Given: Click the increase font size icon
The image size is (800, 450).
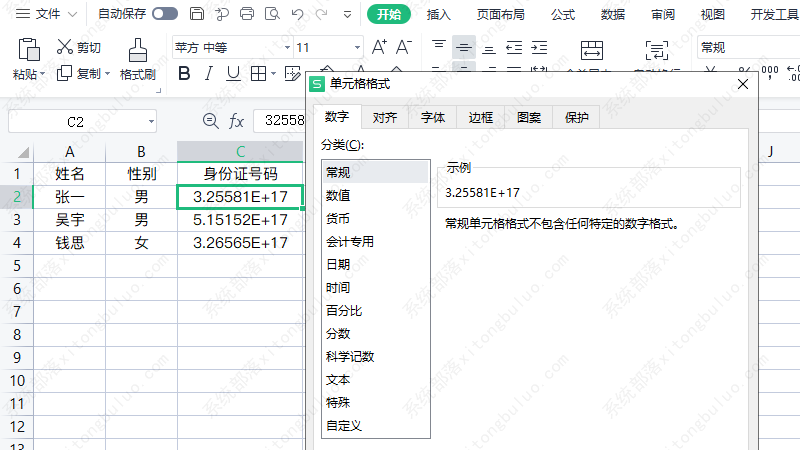Looking at the screenshot, I should click(x=379, y=47).
